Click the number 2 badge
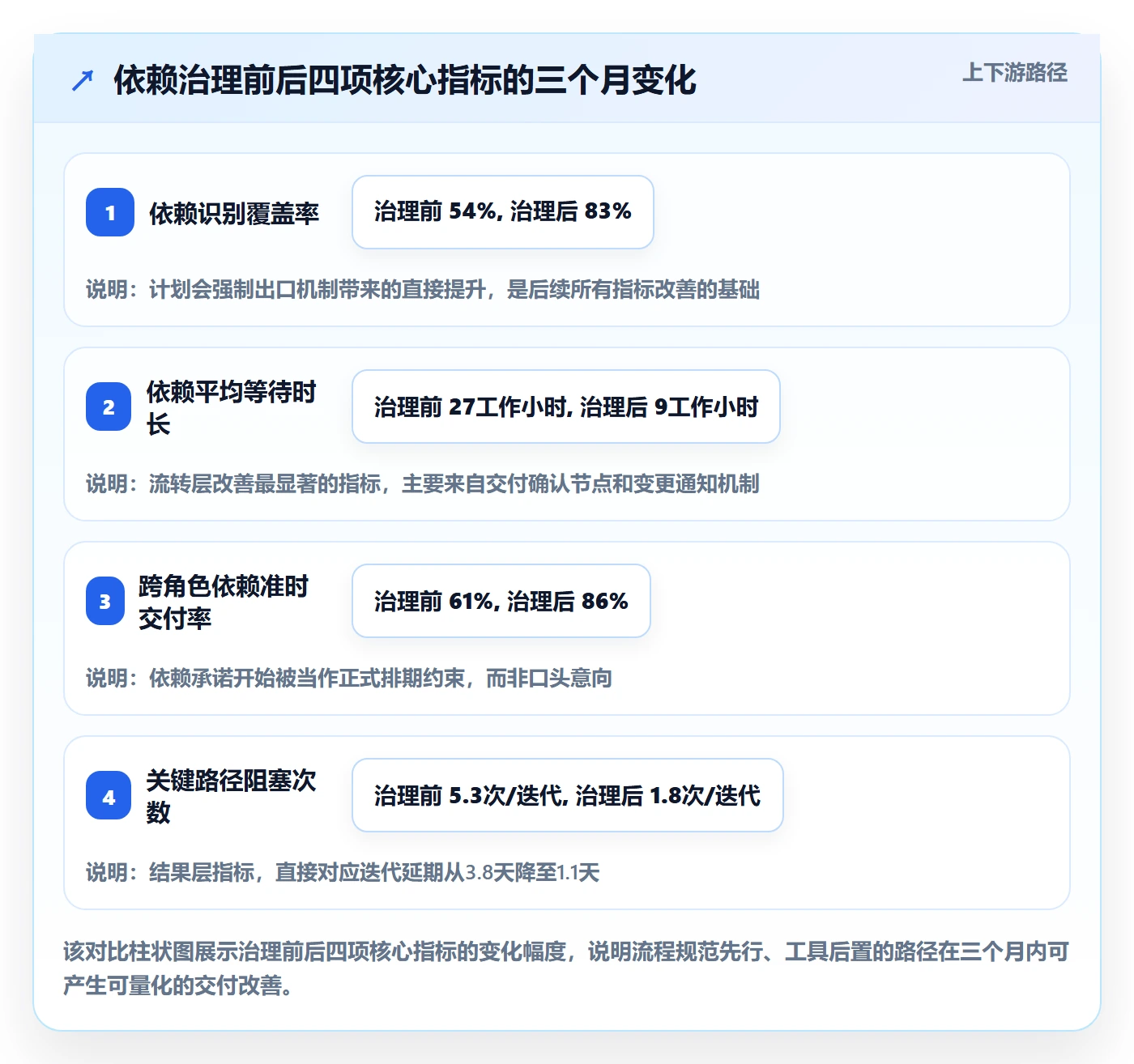1134x1064 pixels. (x=109, y=406)
